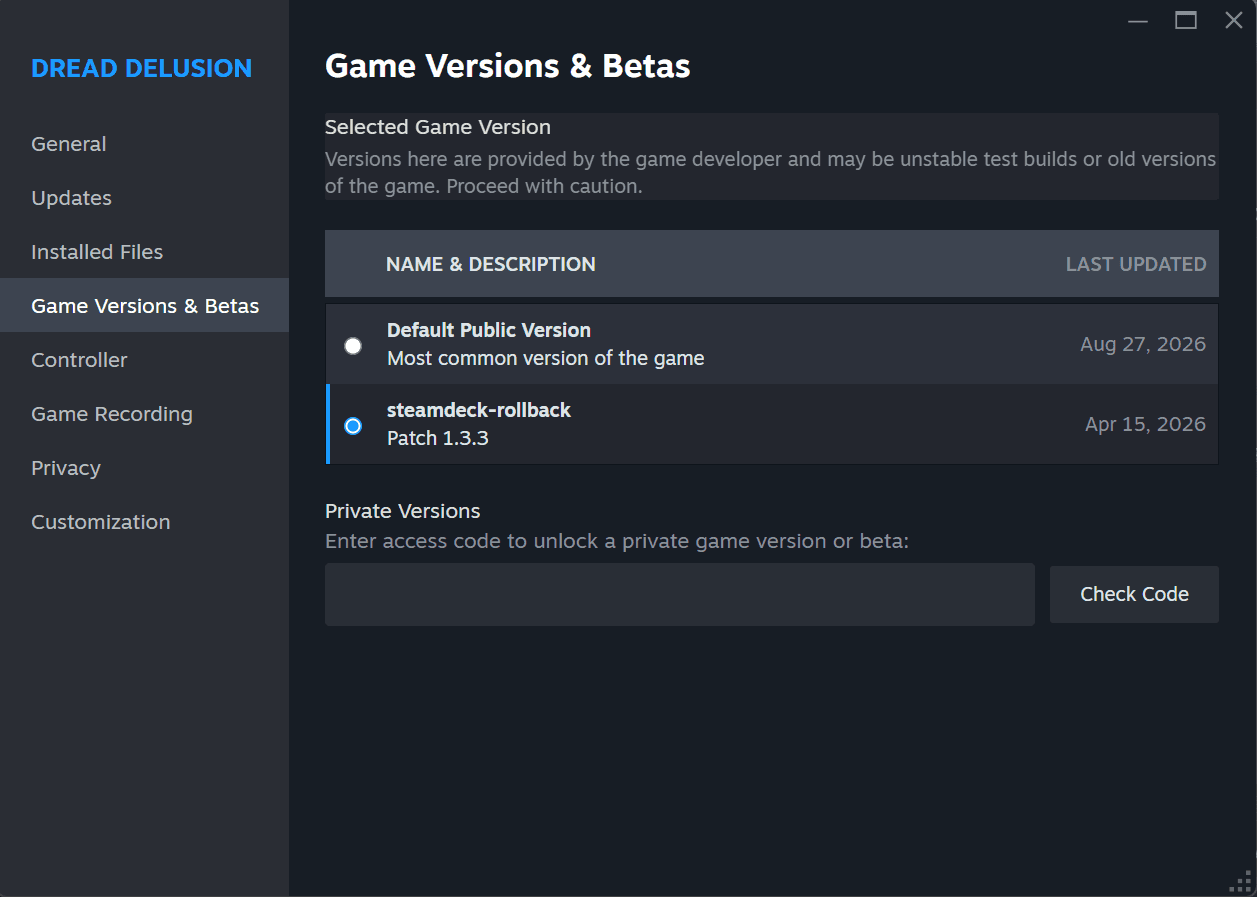Click the 'Apr 15, 2026' date
1257x897 pixels.
[1146, 425]
